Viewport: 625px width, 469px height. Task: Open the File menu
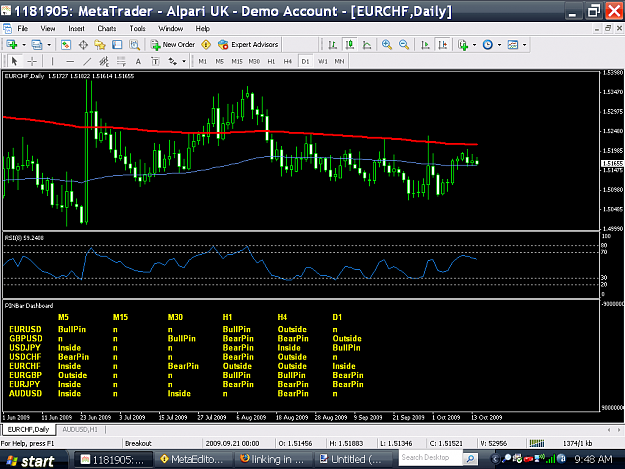point(23,28)
